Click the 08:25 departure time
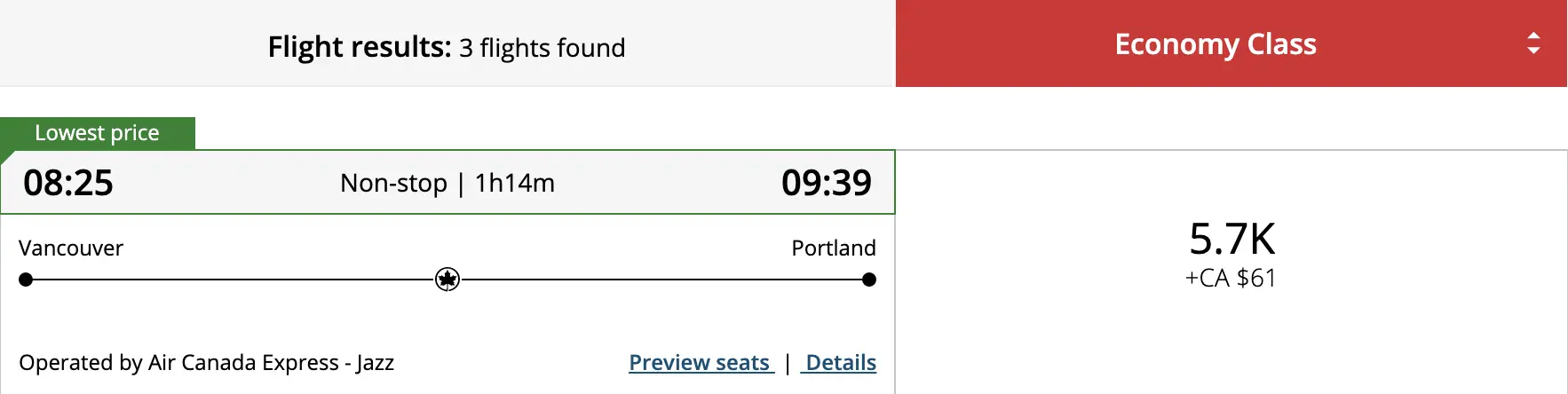The height and width of the screenshot is (394, 1568). pyautogui.click(x=68, y=183)
